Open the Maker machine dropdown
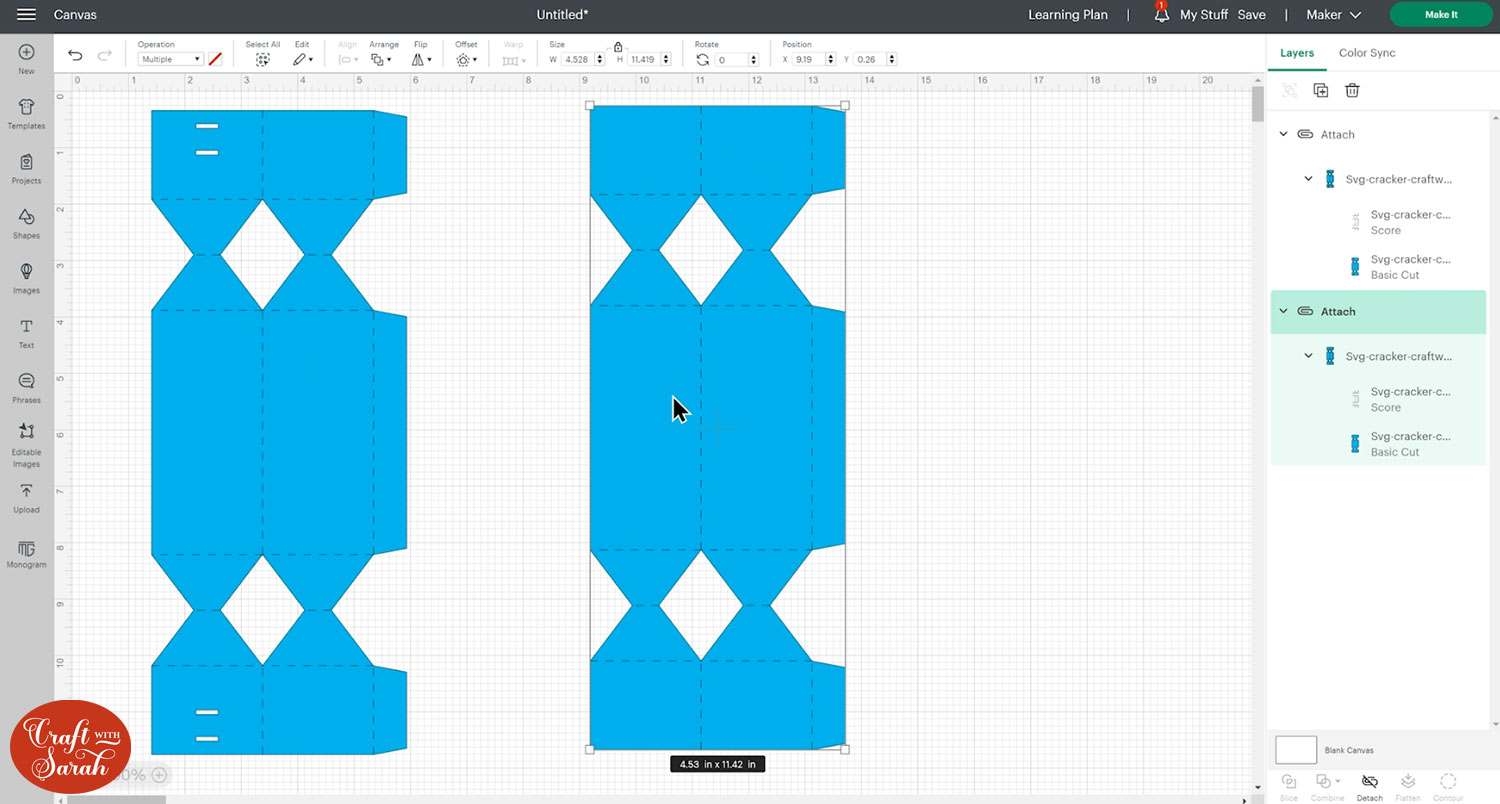Screen dimensions: 1500x804 pyautogui.click(x=1334, y=15)
